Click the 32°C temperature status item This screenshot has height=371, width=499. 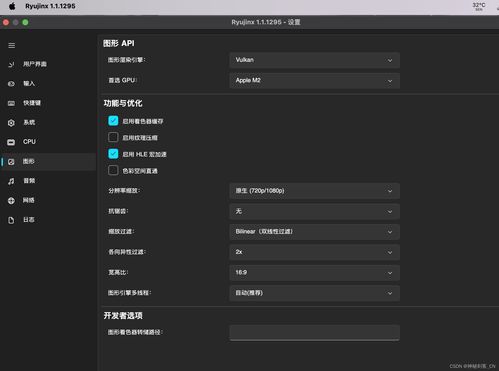point(479,6)
